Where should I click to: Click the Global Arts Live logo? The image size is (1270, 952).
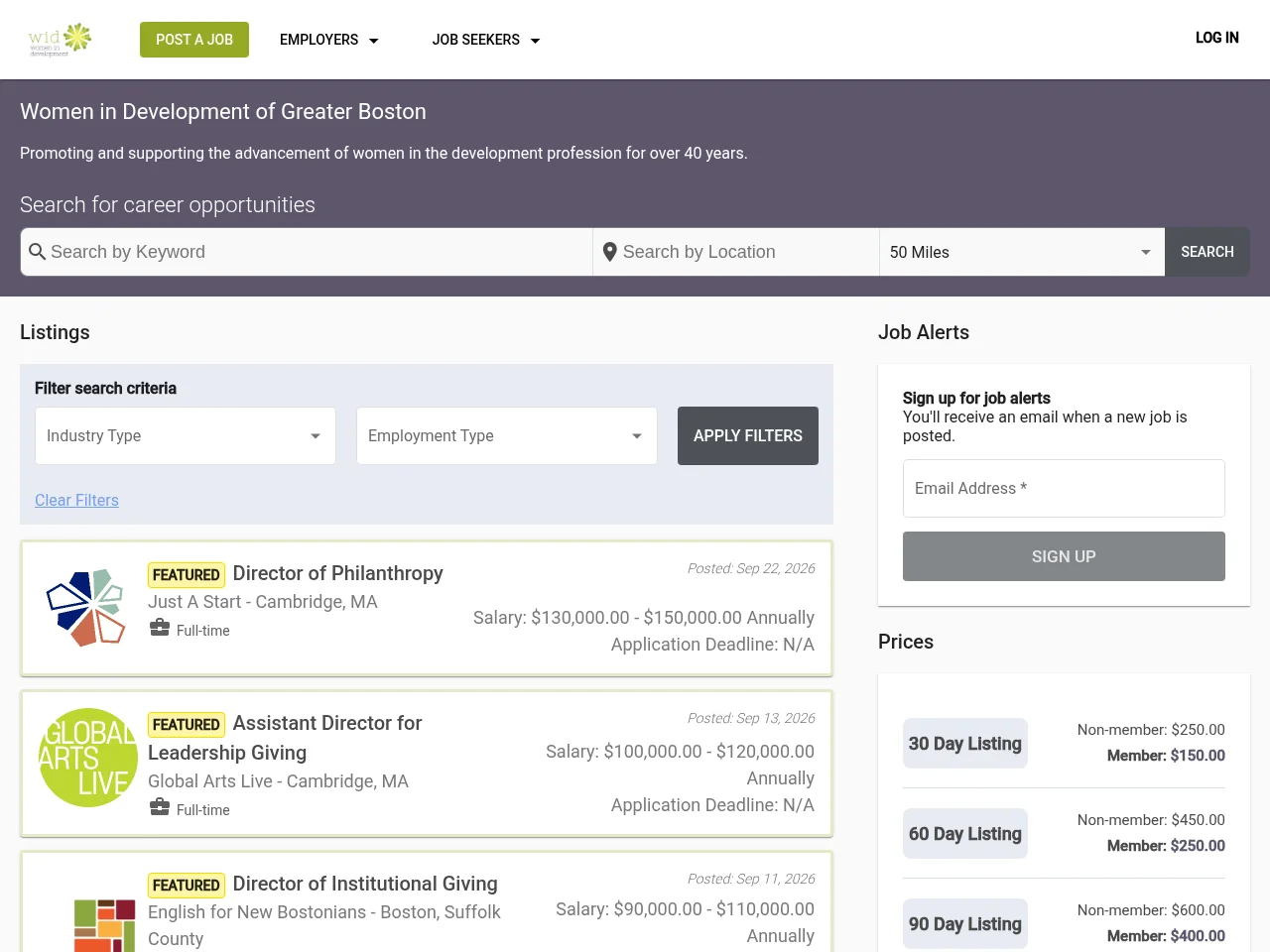(88, 758)
